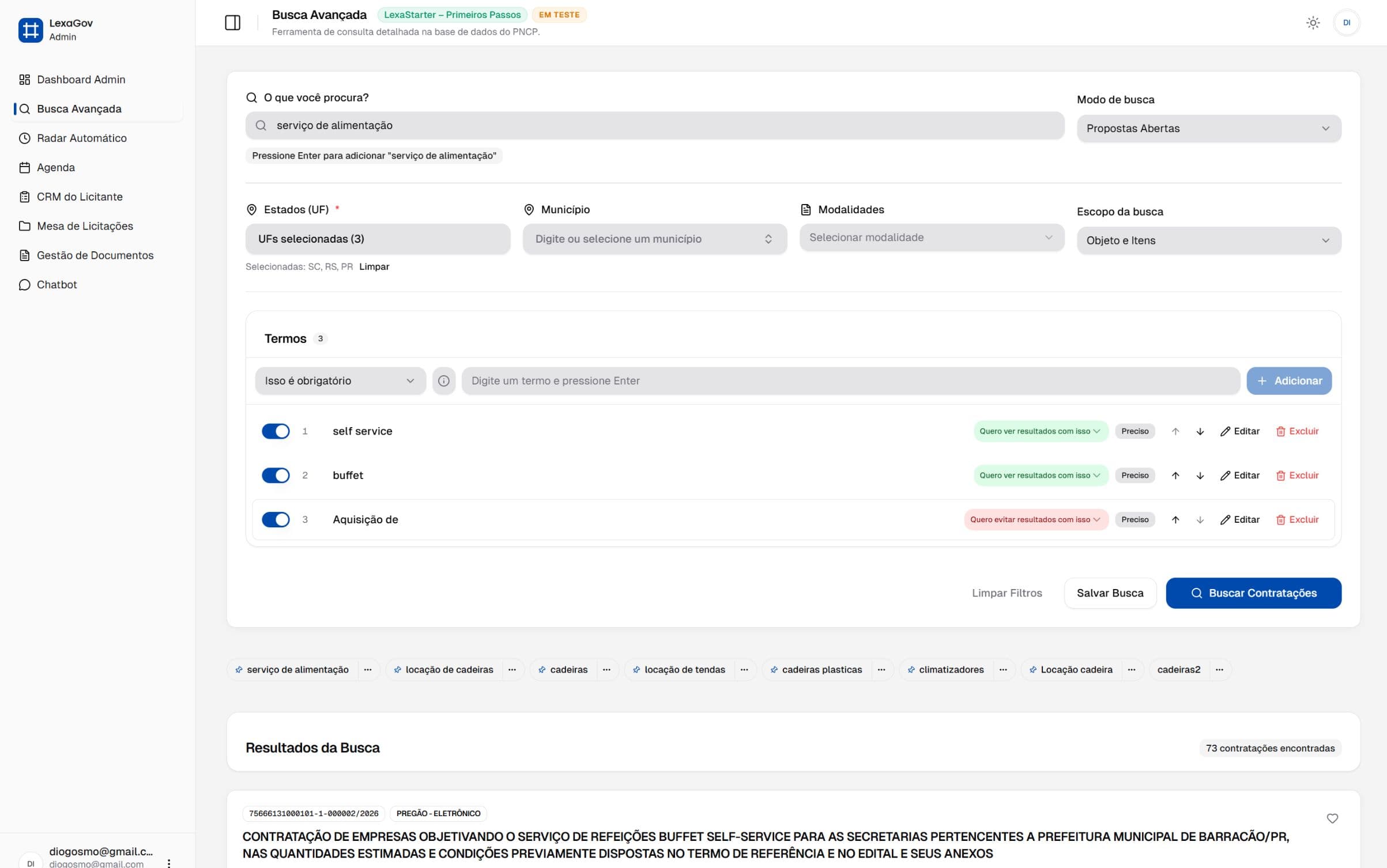Click the 'Buscar Contratações' button
1387x868 pixels.
pos(1253,592)
